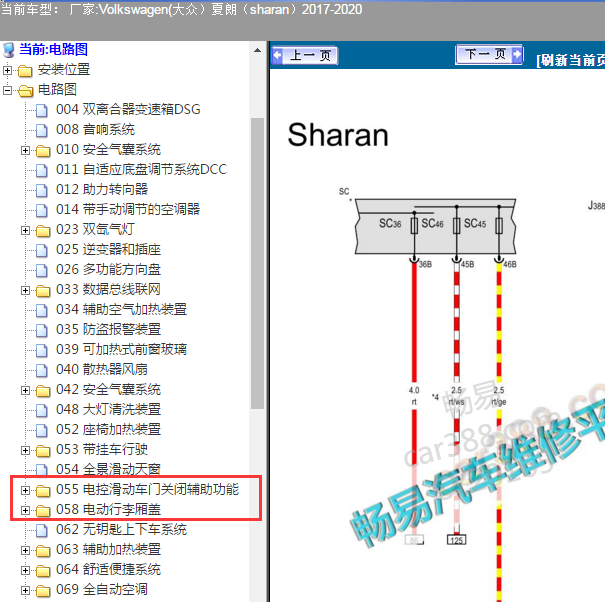
Task: Open 025 逆变器和插座 document
Action: pos(108,250)
